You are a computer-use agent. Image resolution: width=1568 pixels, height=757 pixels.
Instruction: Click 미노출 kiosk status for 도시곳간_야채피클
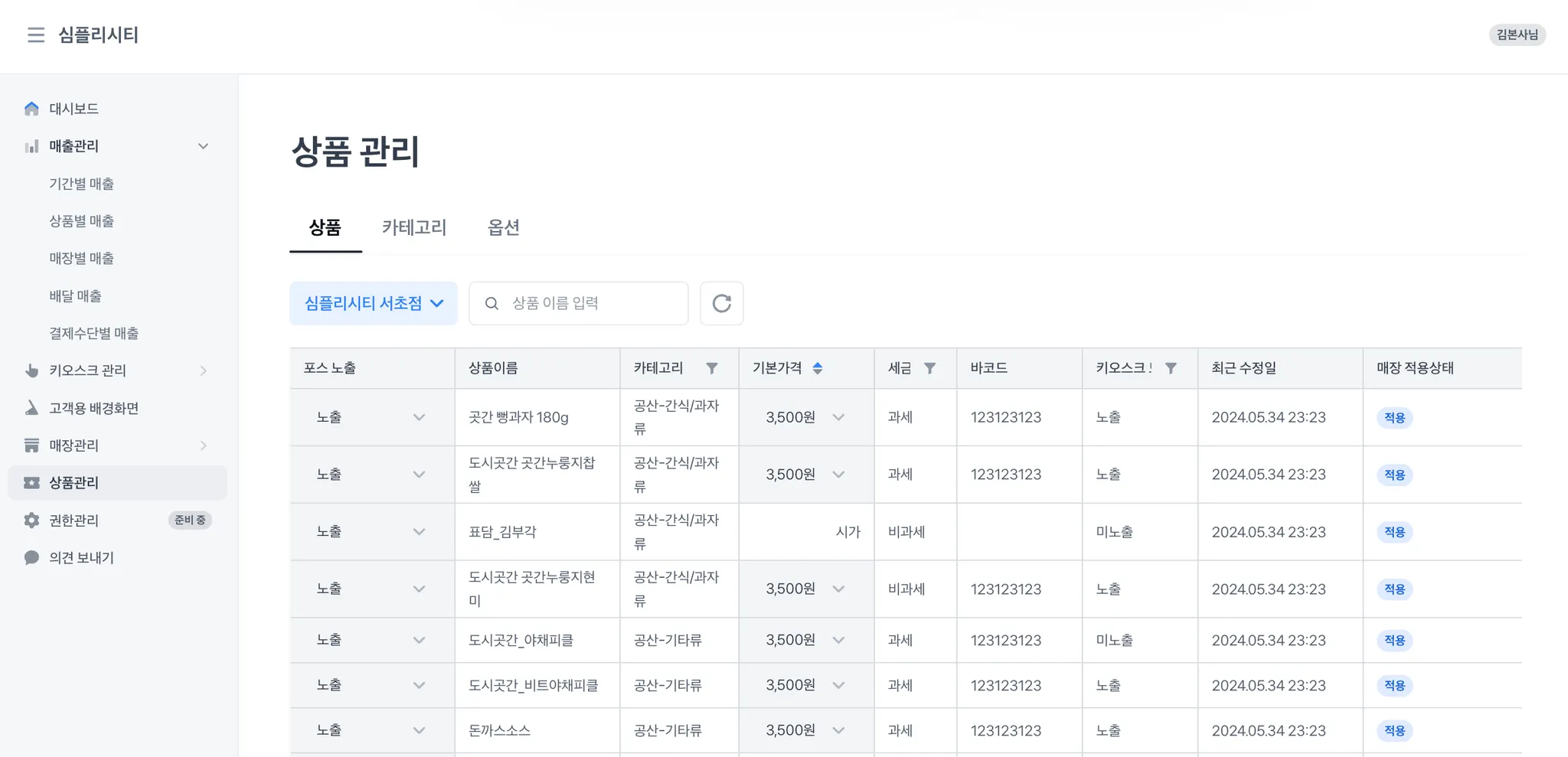[1115, 640]
